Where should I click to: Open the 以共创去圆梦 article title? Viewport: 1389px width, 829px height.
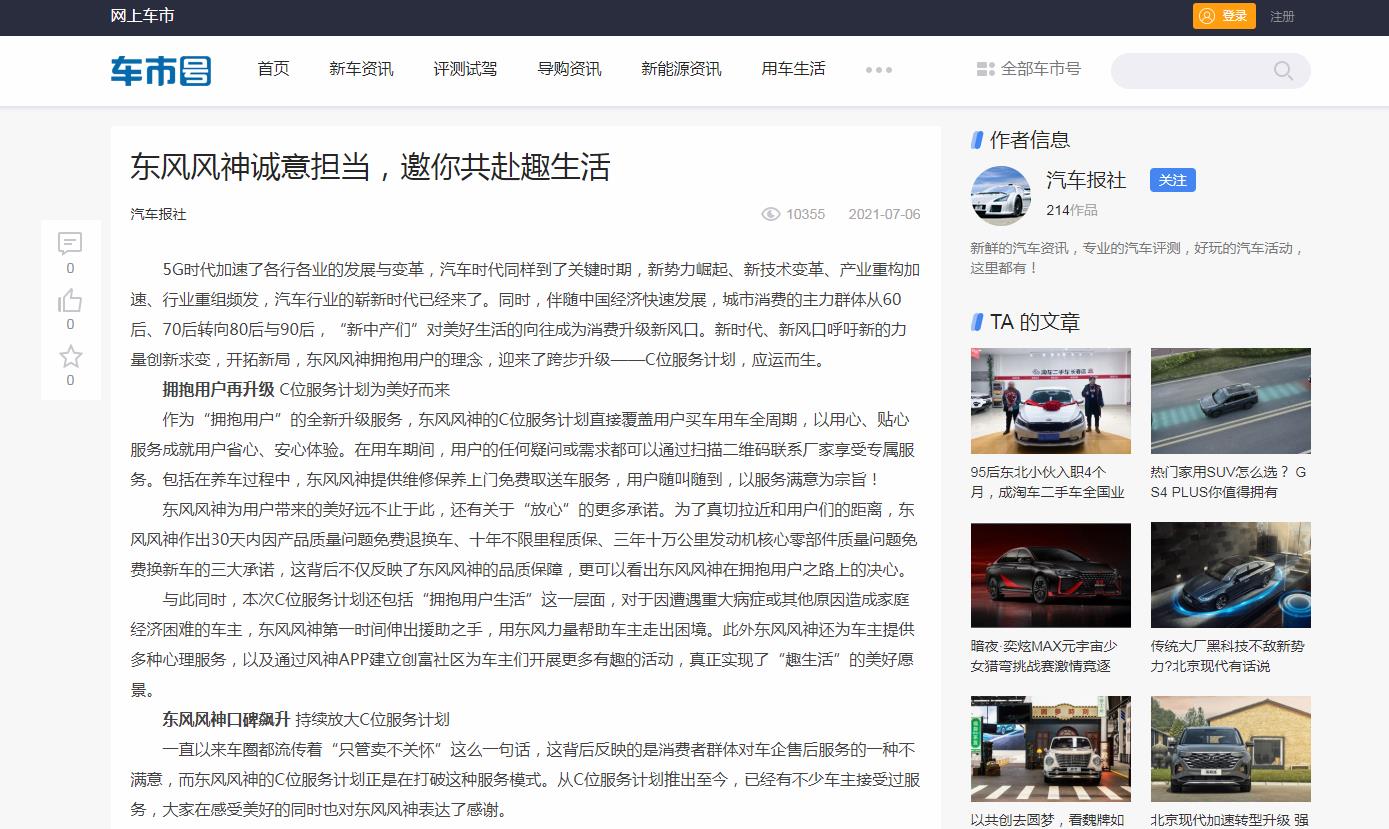(1048, 820)
